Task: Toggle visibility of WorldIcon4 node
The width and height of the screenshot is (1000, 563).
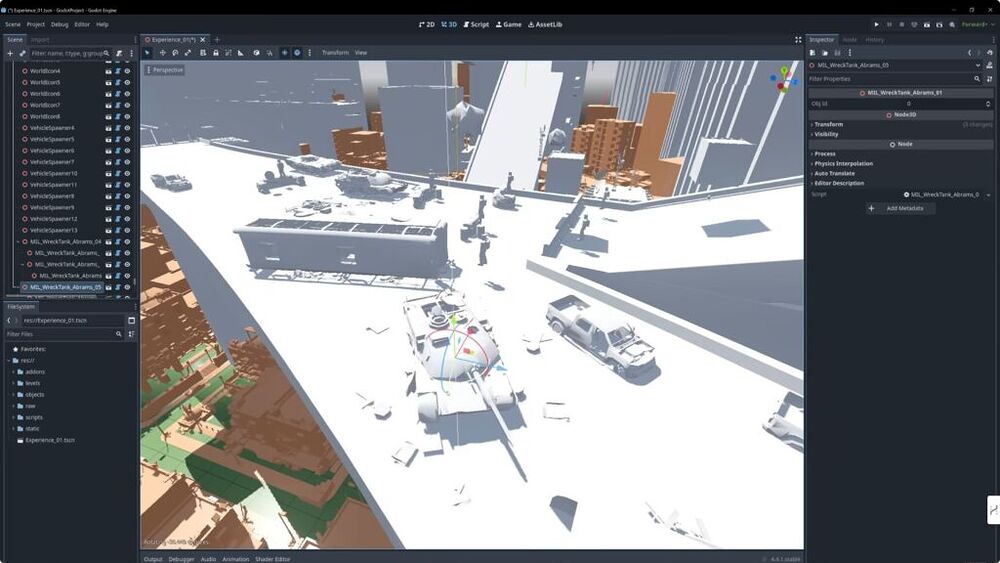Action: pos(128,71)
